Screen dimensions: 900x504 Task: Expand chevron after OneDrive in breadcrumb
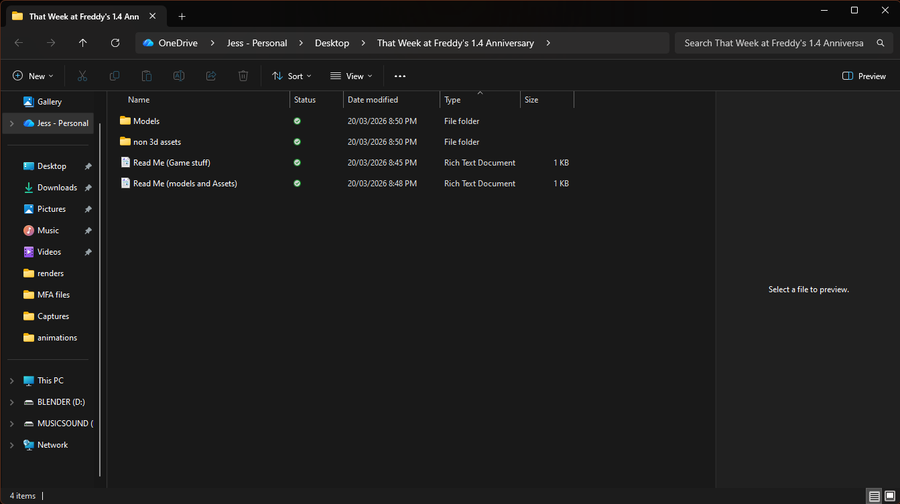212,43
